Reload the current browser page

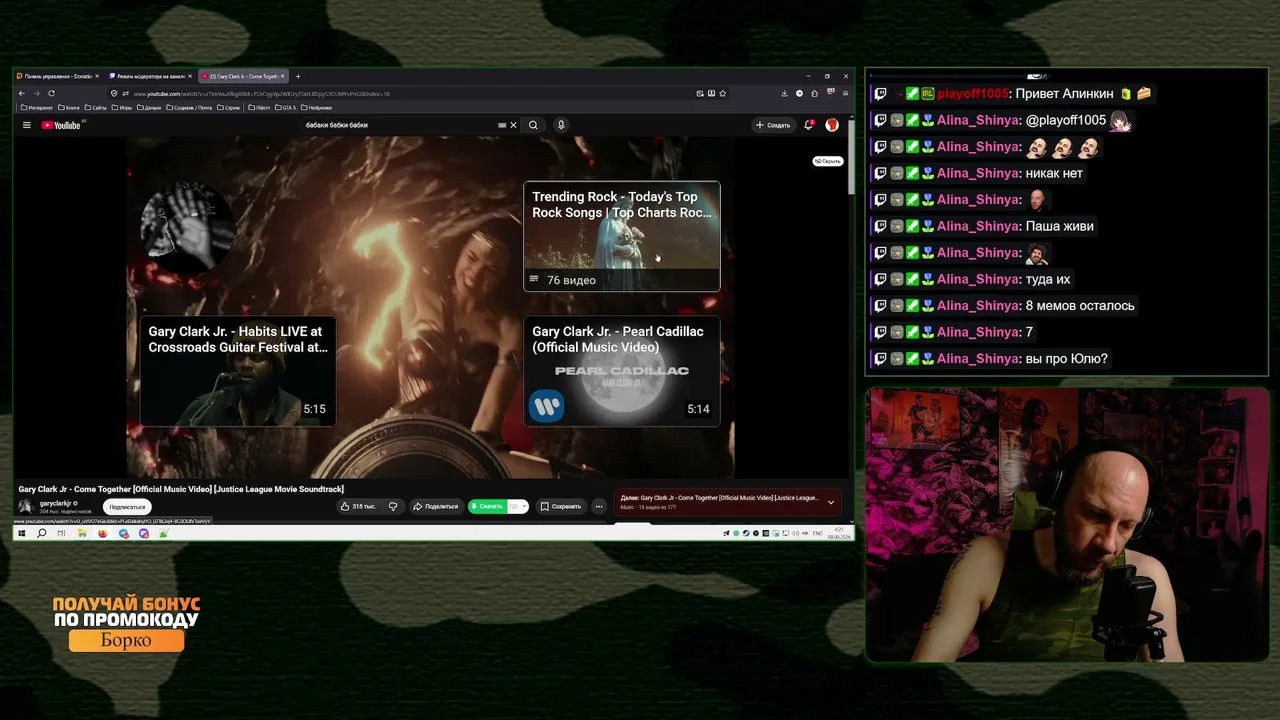(51, 93)
